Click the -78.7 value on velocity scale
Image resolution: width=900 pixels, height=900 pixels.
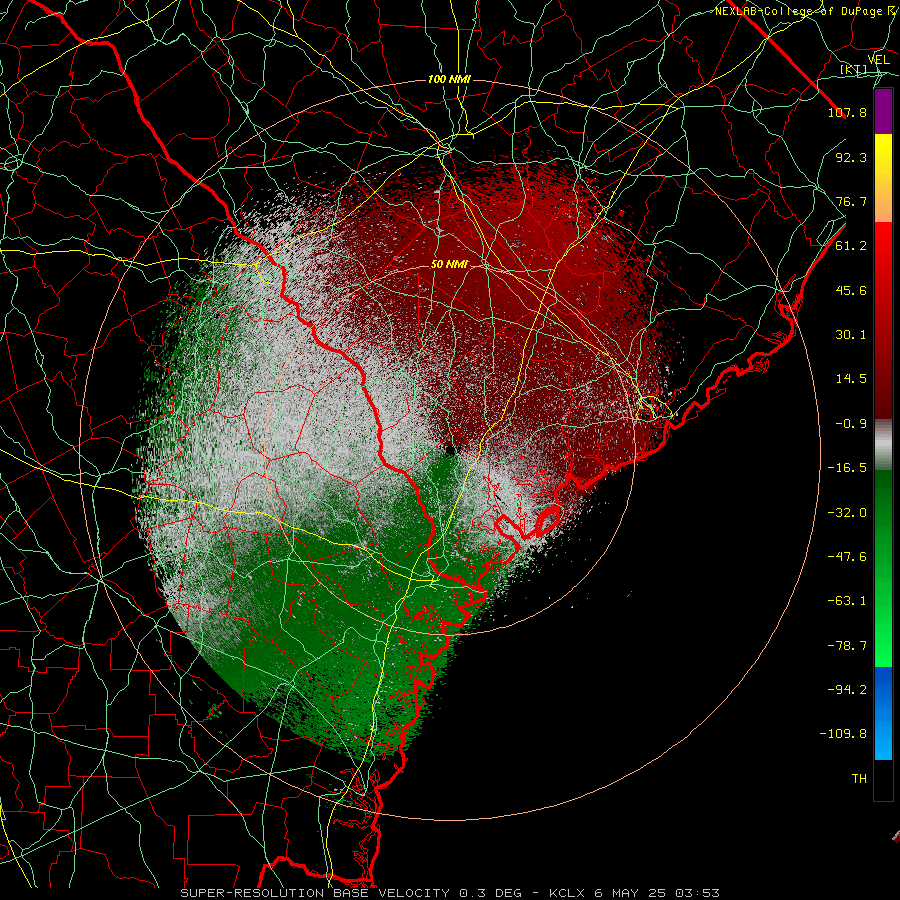pos(847,646)
